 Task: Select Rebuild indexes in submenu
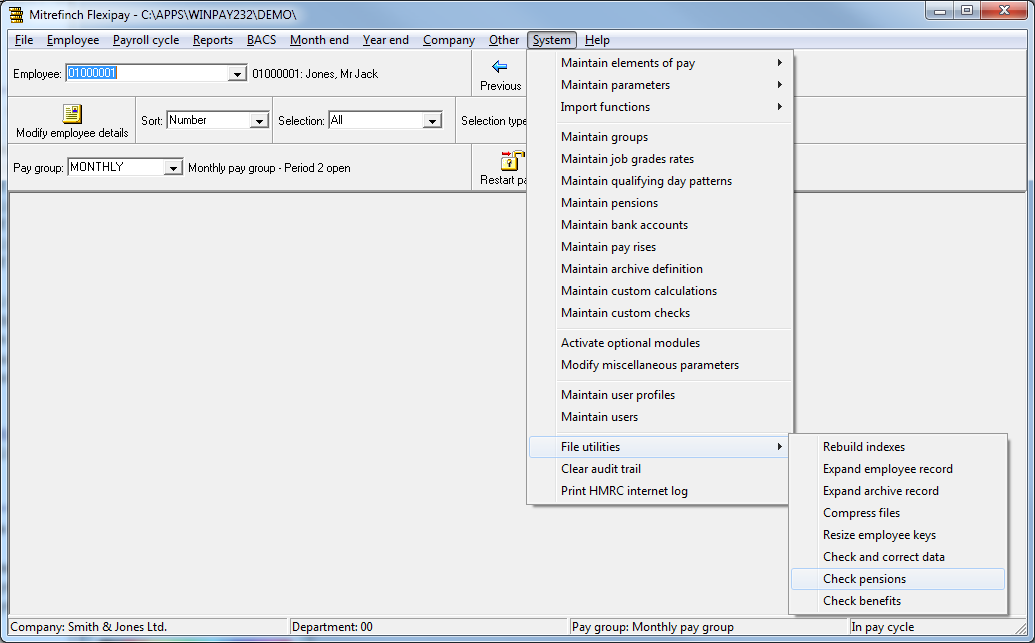[x=898, y=447]
